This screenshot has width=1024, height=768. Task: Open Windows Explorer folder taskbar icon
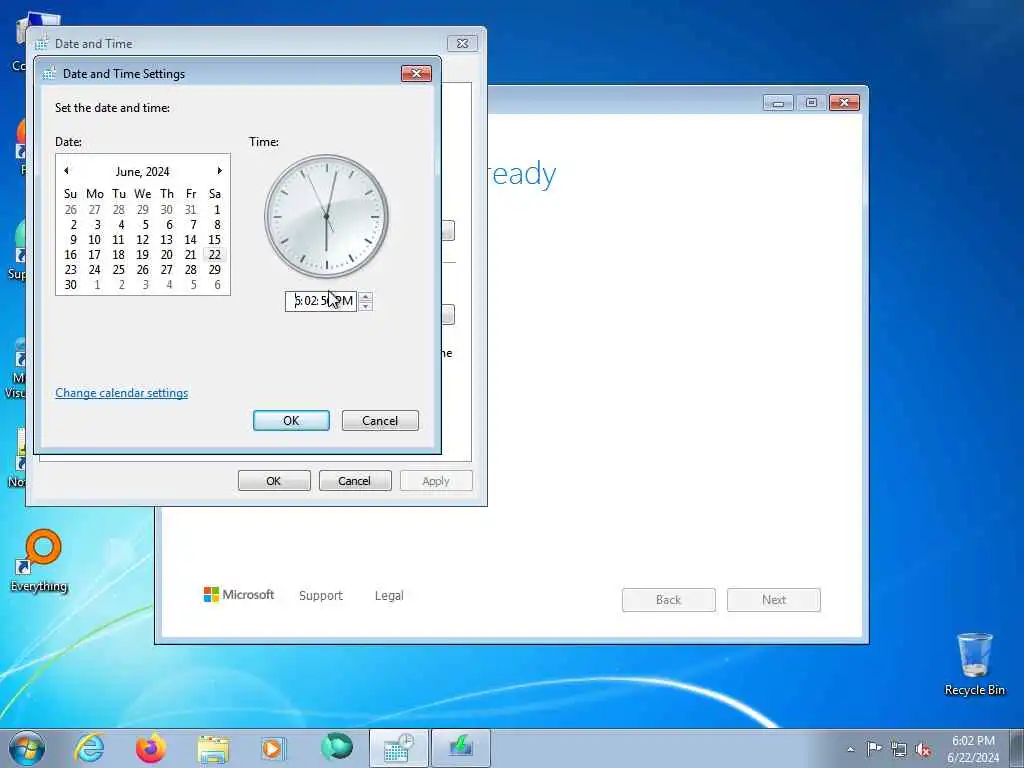[213, 749]
